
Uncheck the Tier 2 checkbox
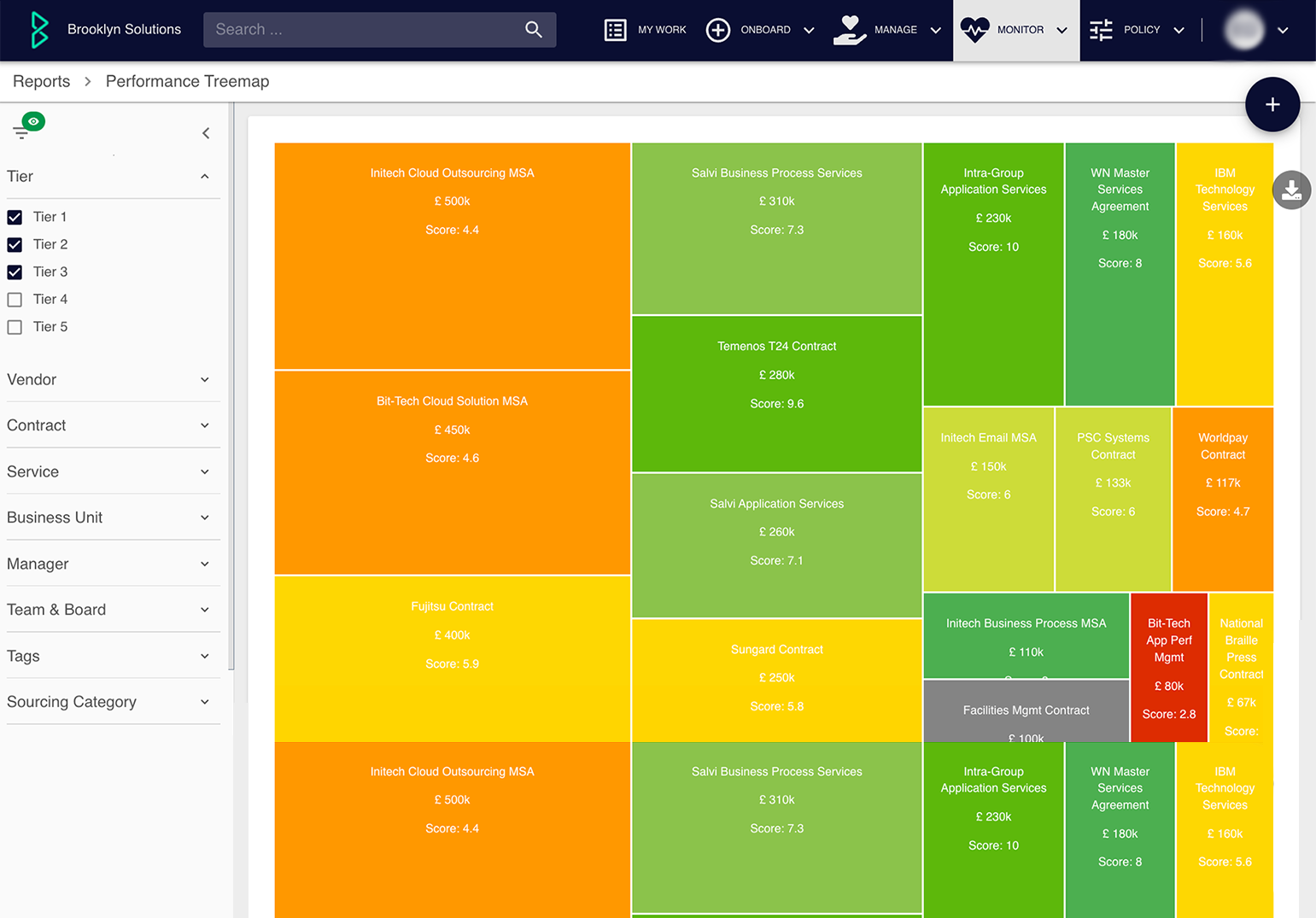point(15,244)
